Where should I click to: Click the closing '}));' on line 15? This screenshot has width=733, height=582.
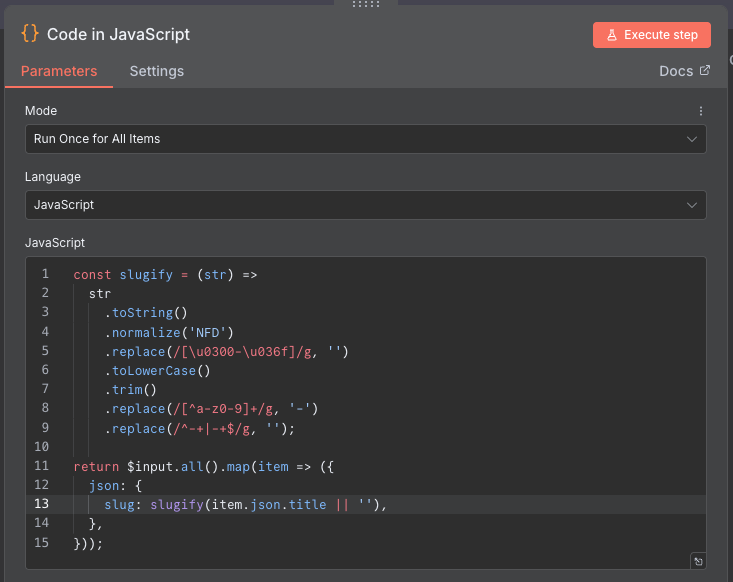88,543
